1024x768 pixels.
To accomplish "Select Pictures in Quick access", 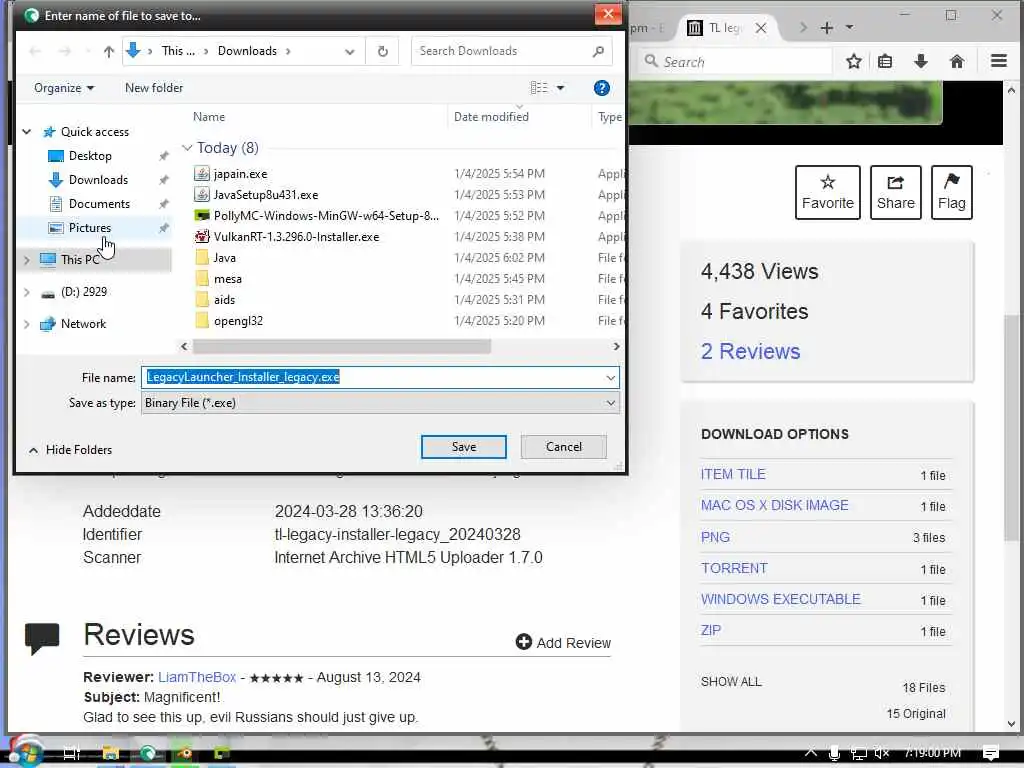I will pos(89,228).
